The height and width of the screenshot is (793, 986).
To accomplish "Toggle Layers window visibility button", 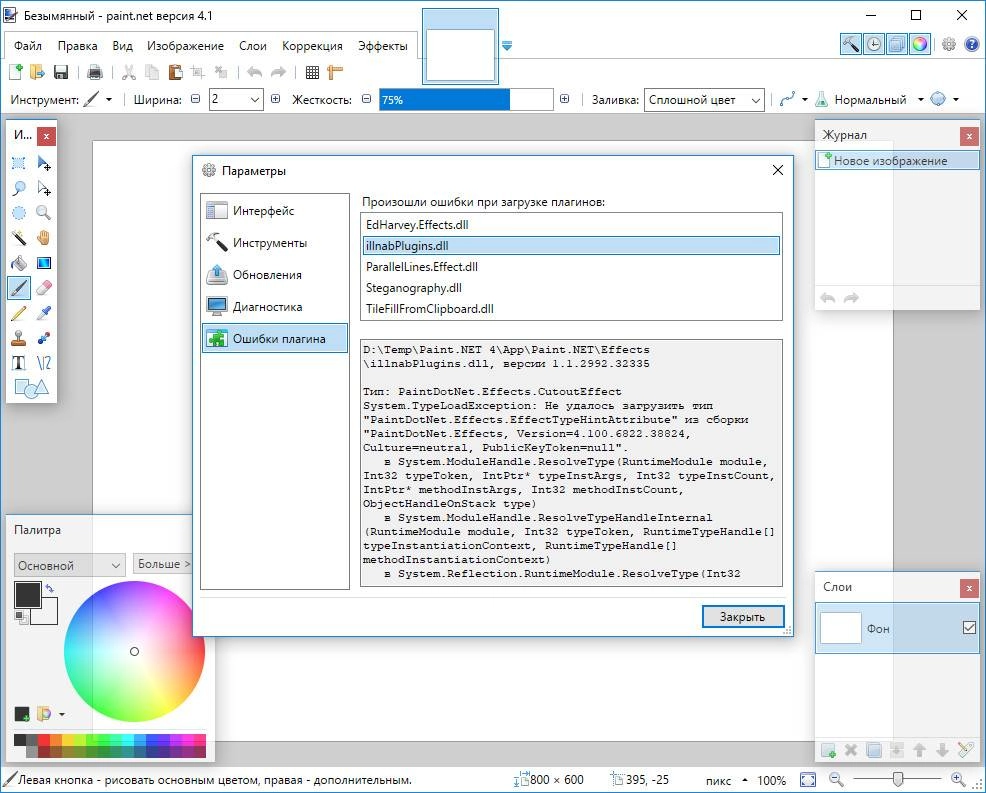I will [x=897, y=44].
